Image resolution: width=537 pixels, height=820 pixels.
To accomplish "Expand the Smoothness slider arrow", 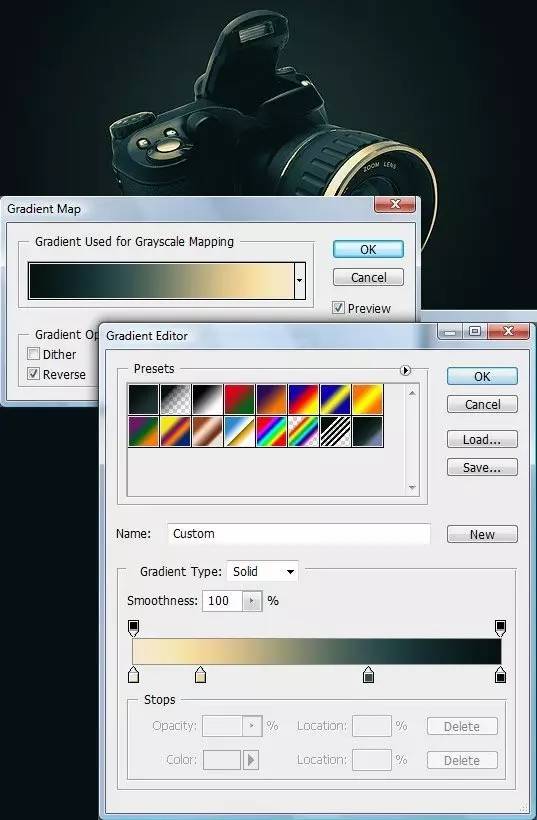I will pos(252,601).
